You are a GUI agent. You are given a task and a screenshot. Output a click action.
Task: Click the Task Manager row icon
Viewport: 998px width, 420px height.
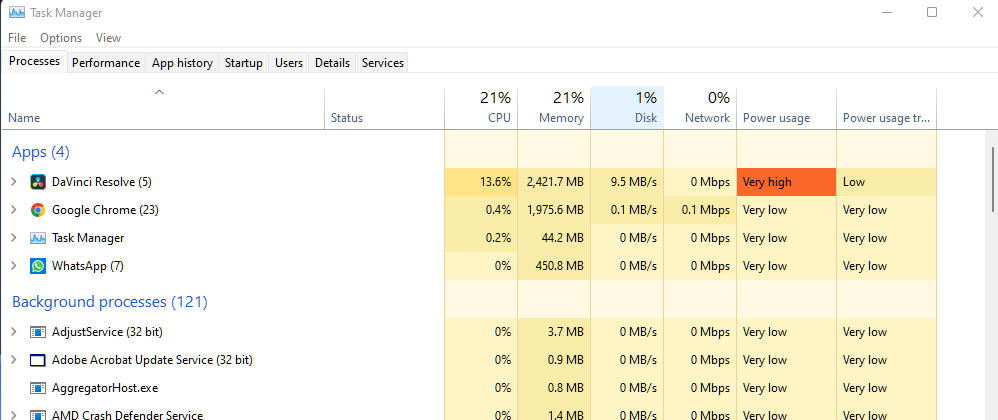38,238
